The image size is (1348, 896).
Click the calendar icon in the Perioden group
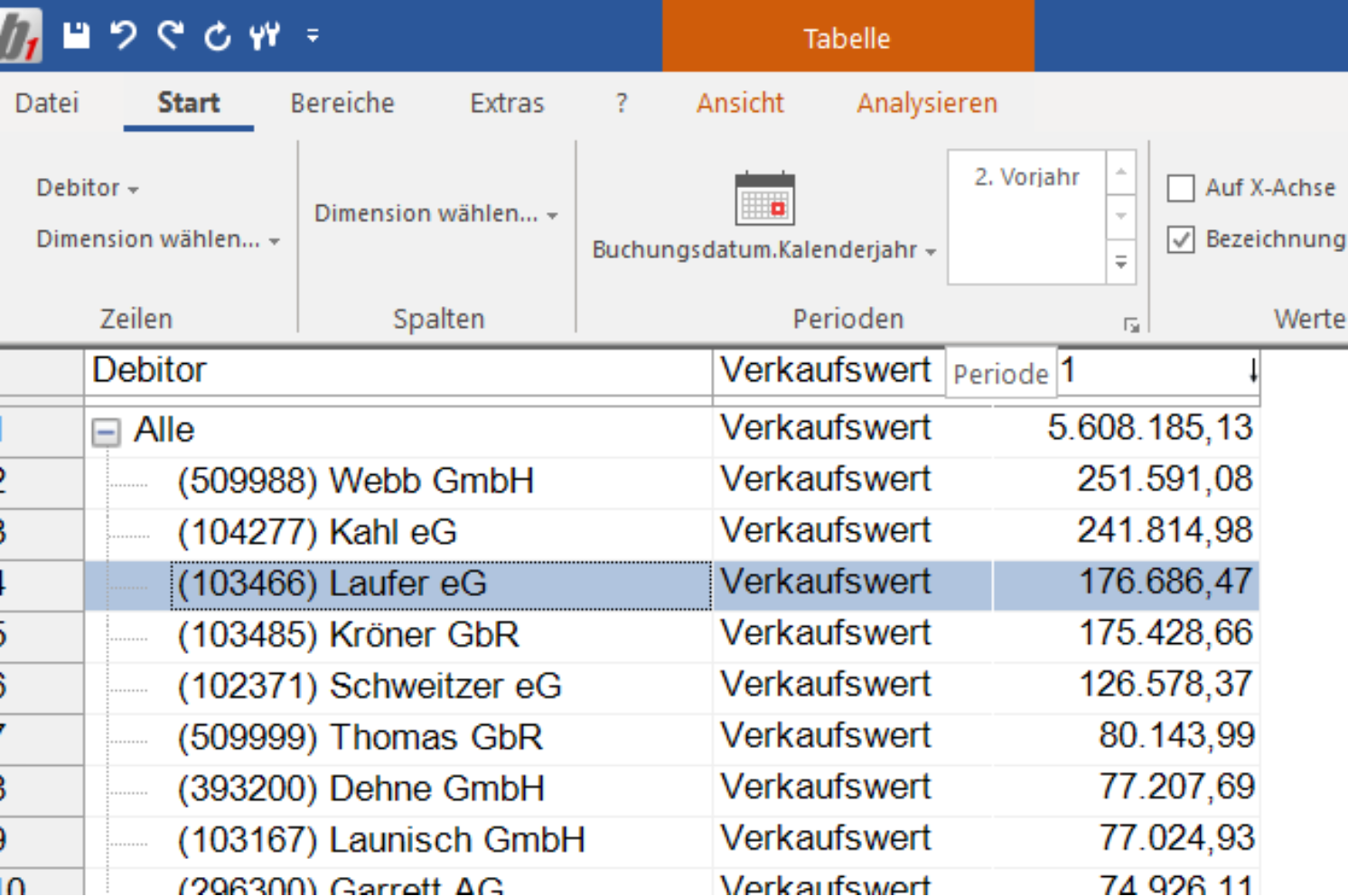point(764,198)
